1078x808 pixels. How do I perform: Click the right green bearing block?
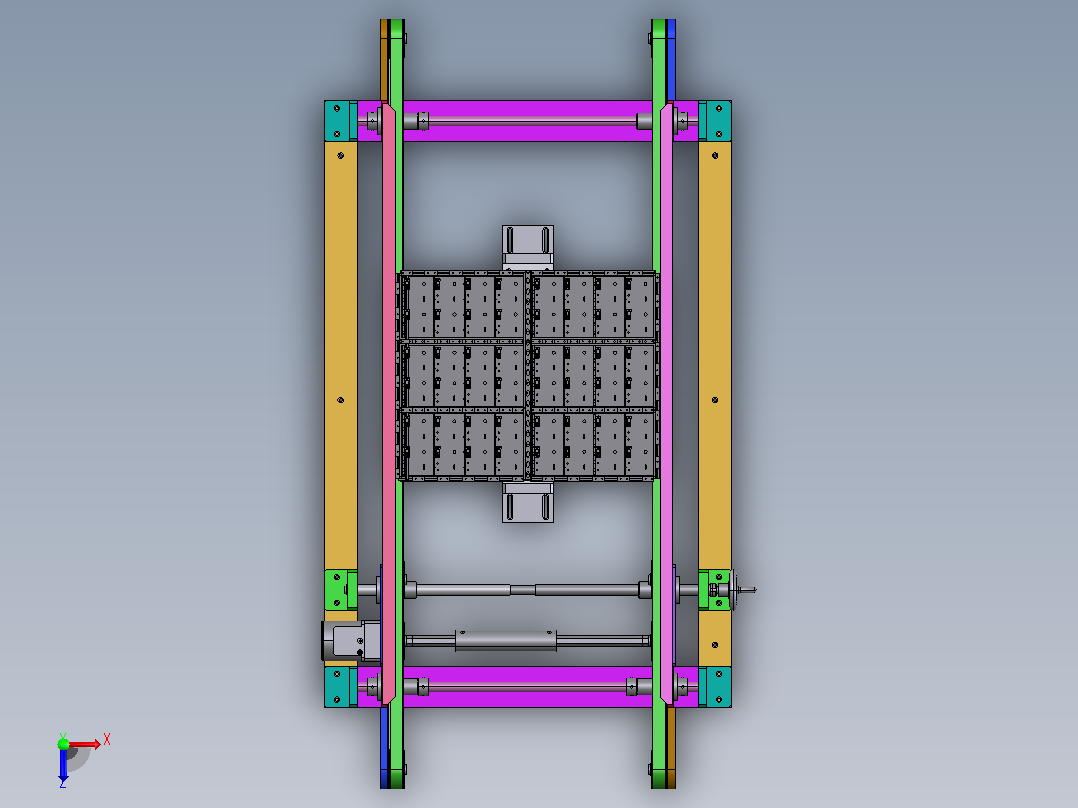coord(715,590)
